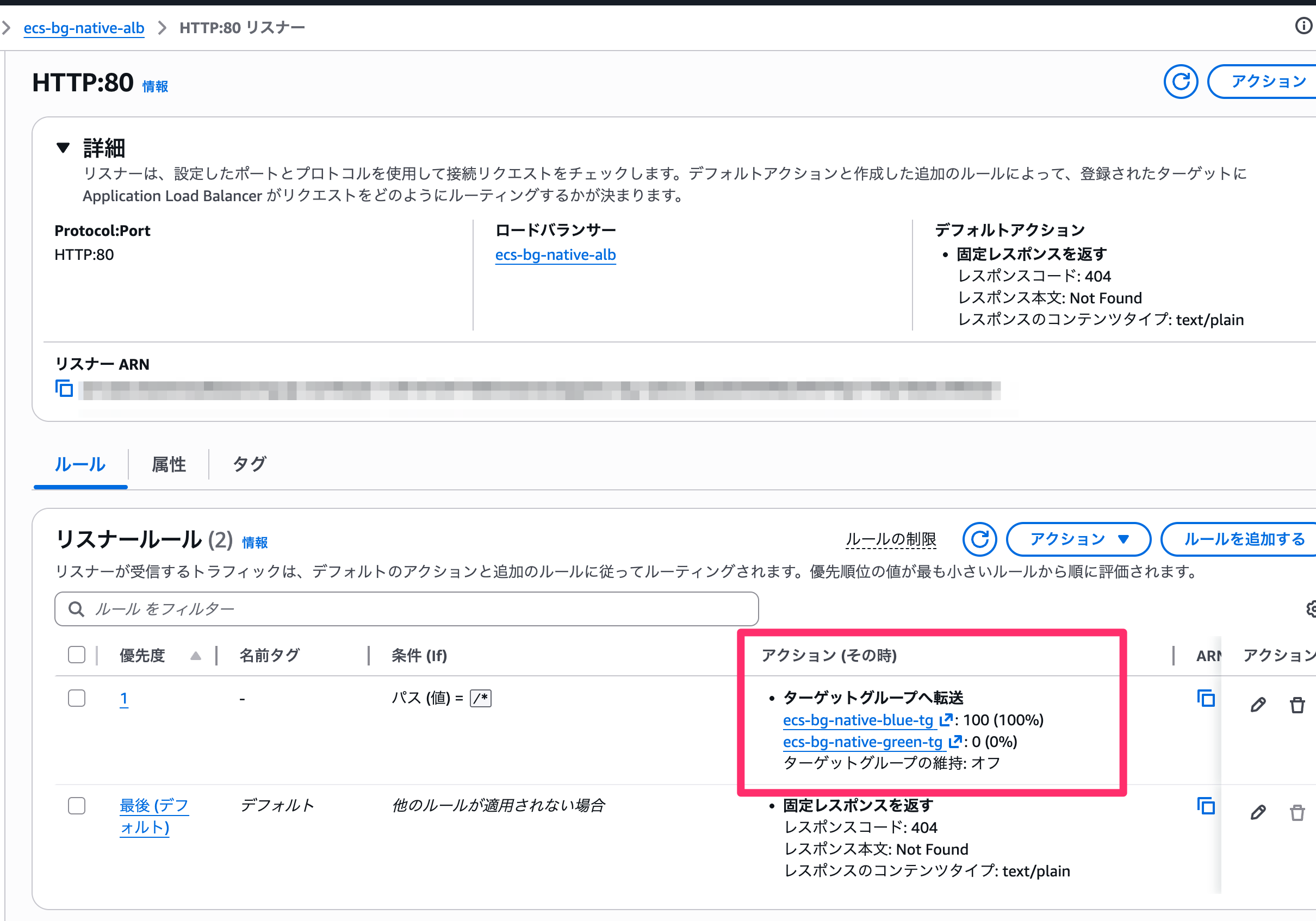Open the rules table preferences gear
Screen dimensions: 1316x921
coord(1311,609)
